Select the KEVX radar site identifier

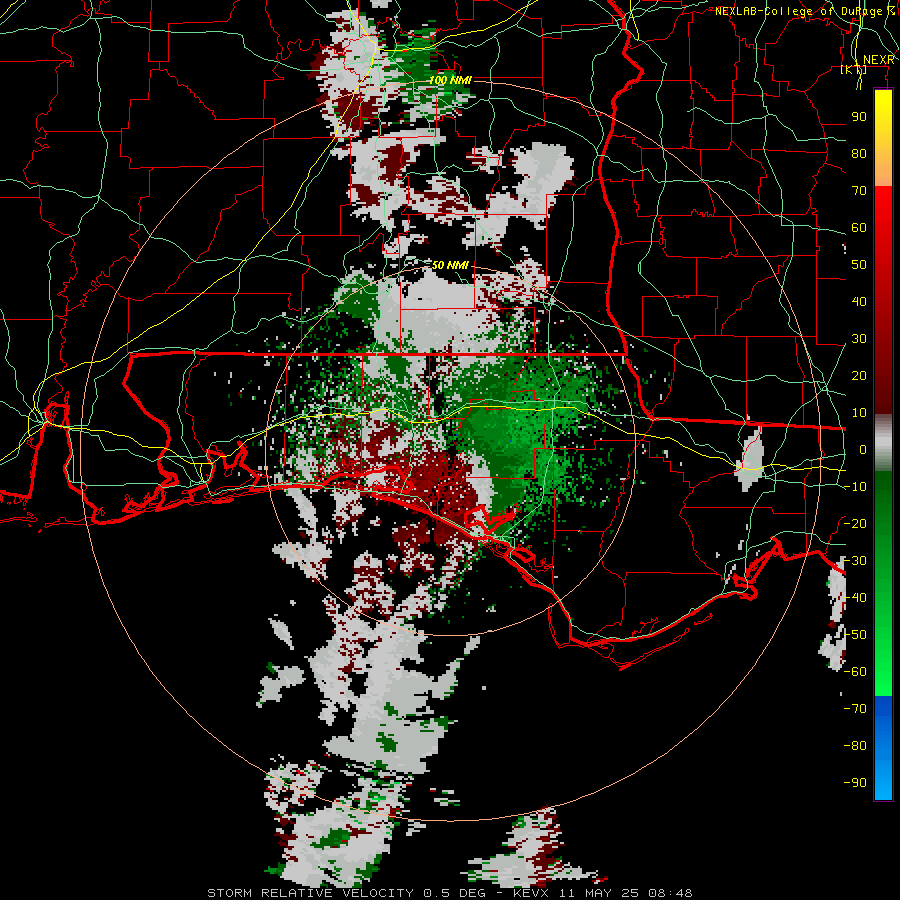point(533,893)
